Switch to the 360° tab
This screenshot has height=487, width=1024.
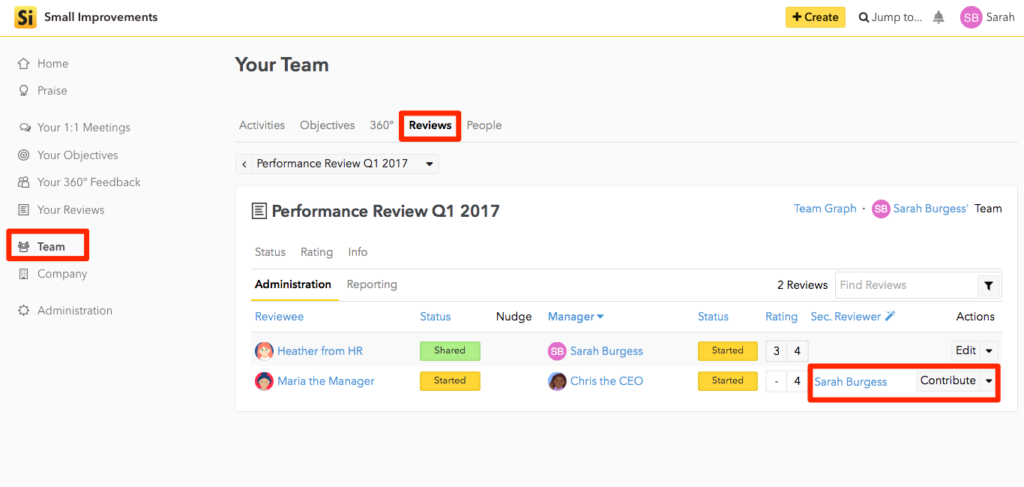382,125
